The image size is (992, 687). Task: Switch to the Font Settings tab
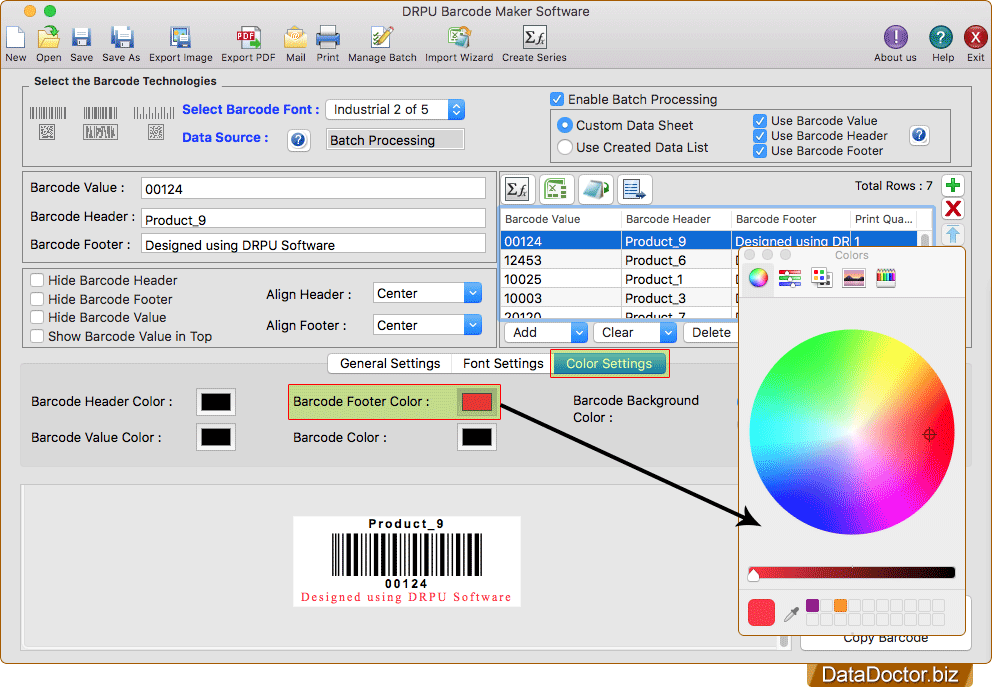coord(503,364)
